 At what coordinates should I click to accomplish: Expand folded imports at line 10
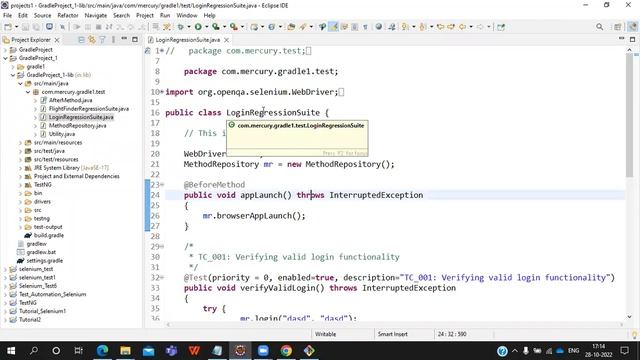162,92
